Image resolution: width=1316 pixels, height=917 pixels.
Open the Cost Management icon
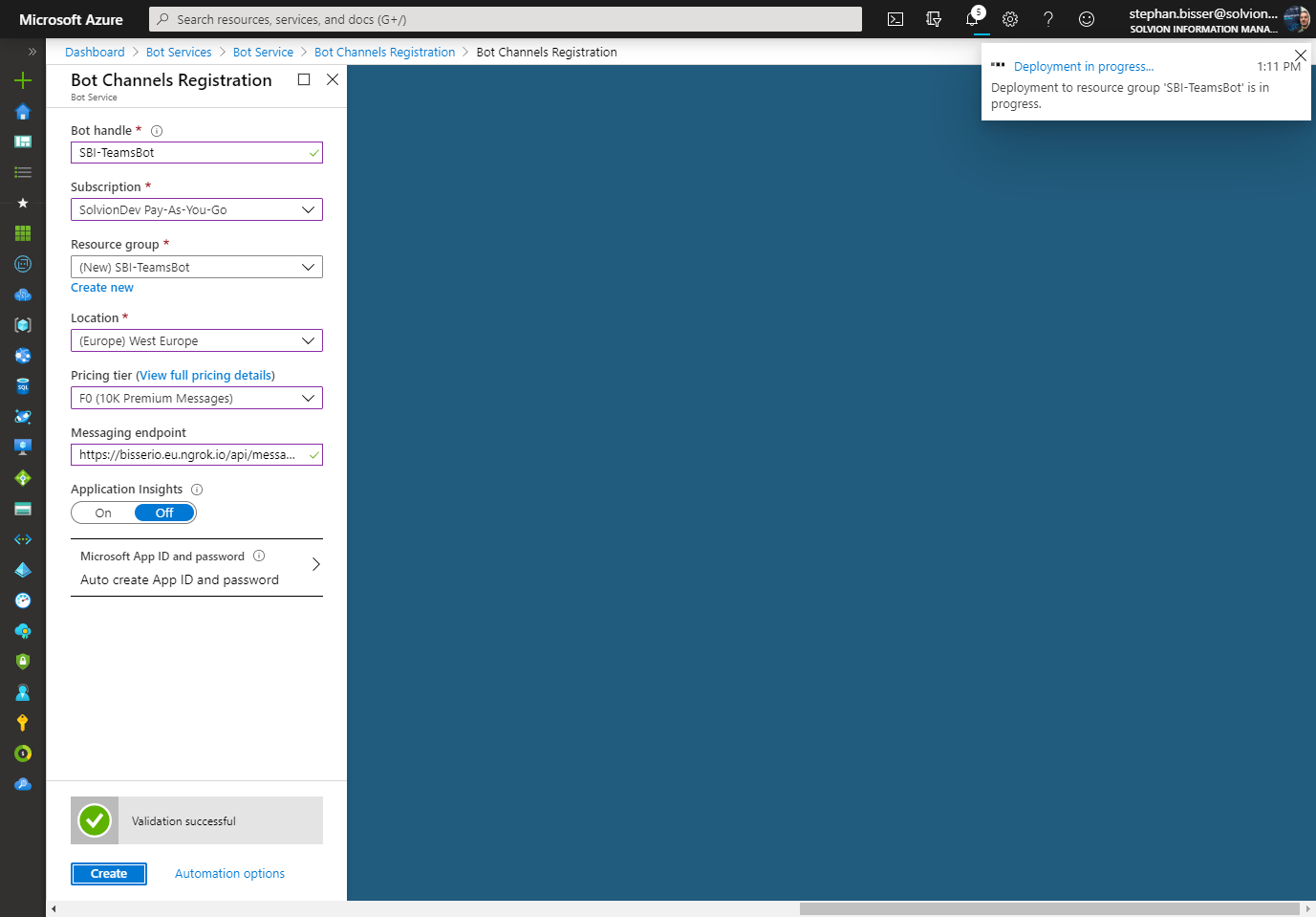click(23, 753)
